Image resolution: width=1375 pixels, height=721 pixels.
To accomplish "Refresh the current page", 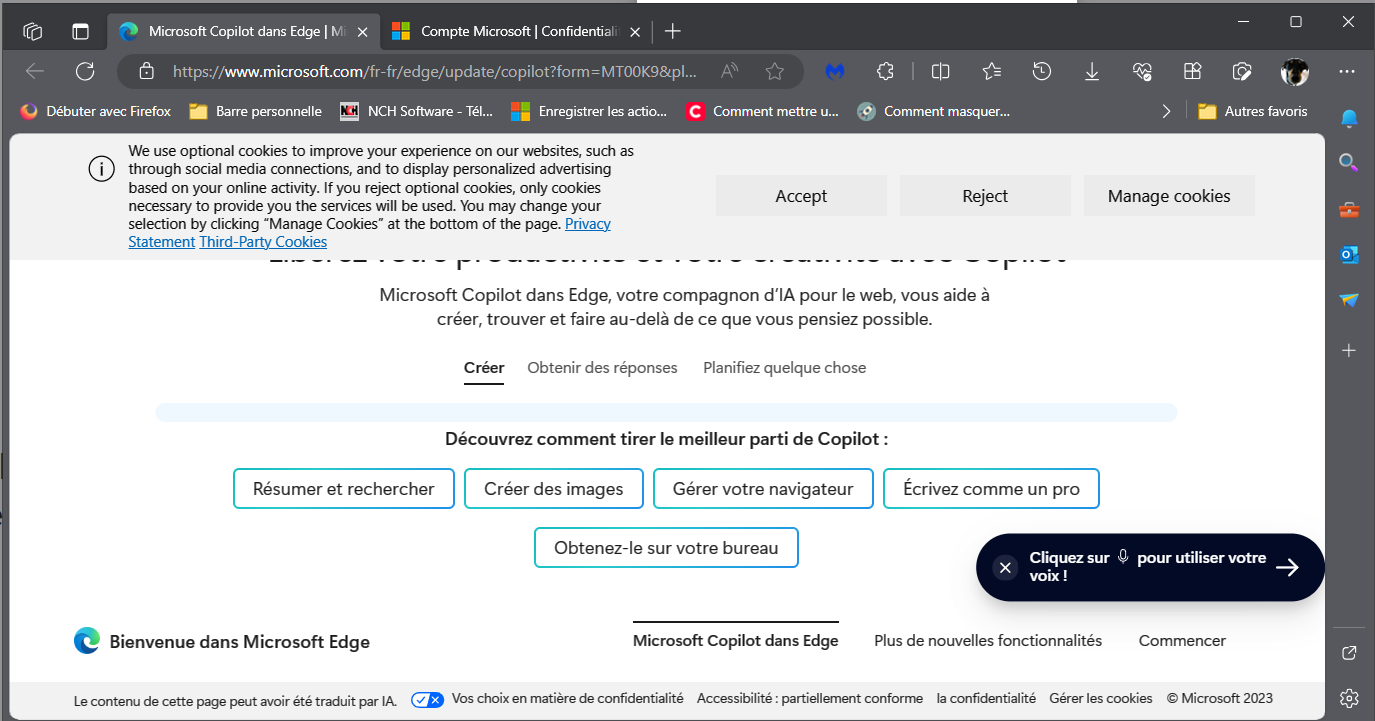I will pyautogui.click(x=85, y=71).
